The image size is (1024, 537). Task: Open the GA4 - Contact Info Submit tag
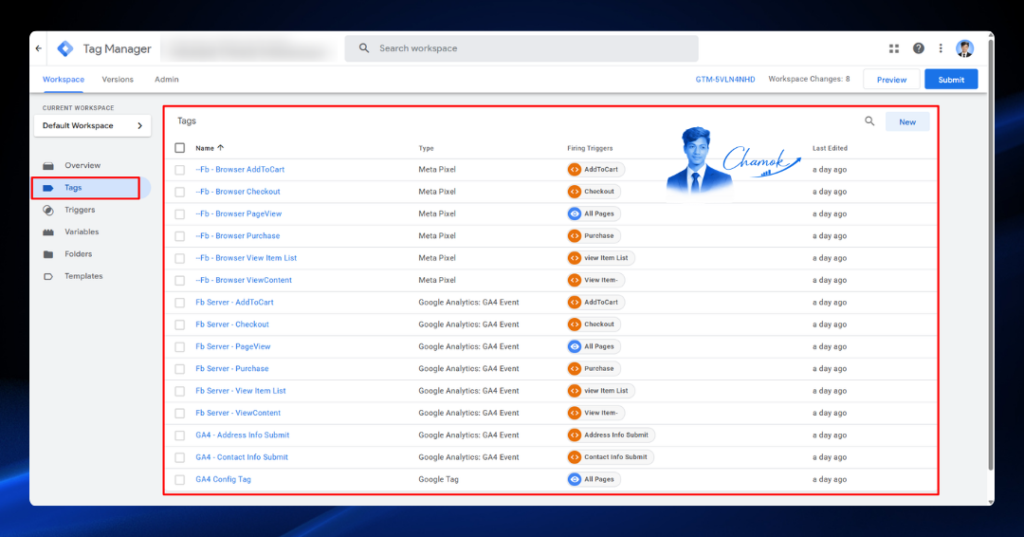click(x=242, y=457)
